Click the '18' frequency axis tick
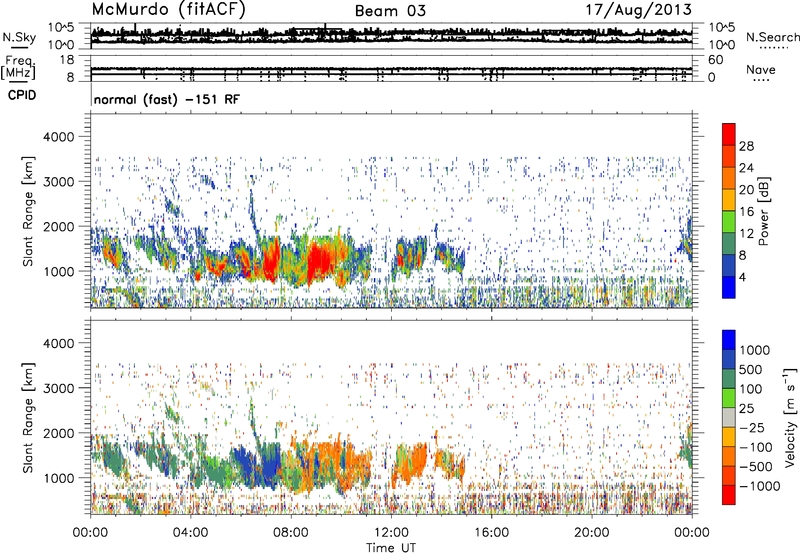 [x=67, y=60]
